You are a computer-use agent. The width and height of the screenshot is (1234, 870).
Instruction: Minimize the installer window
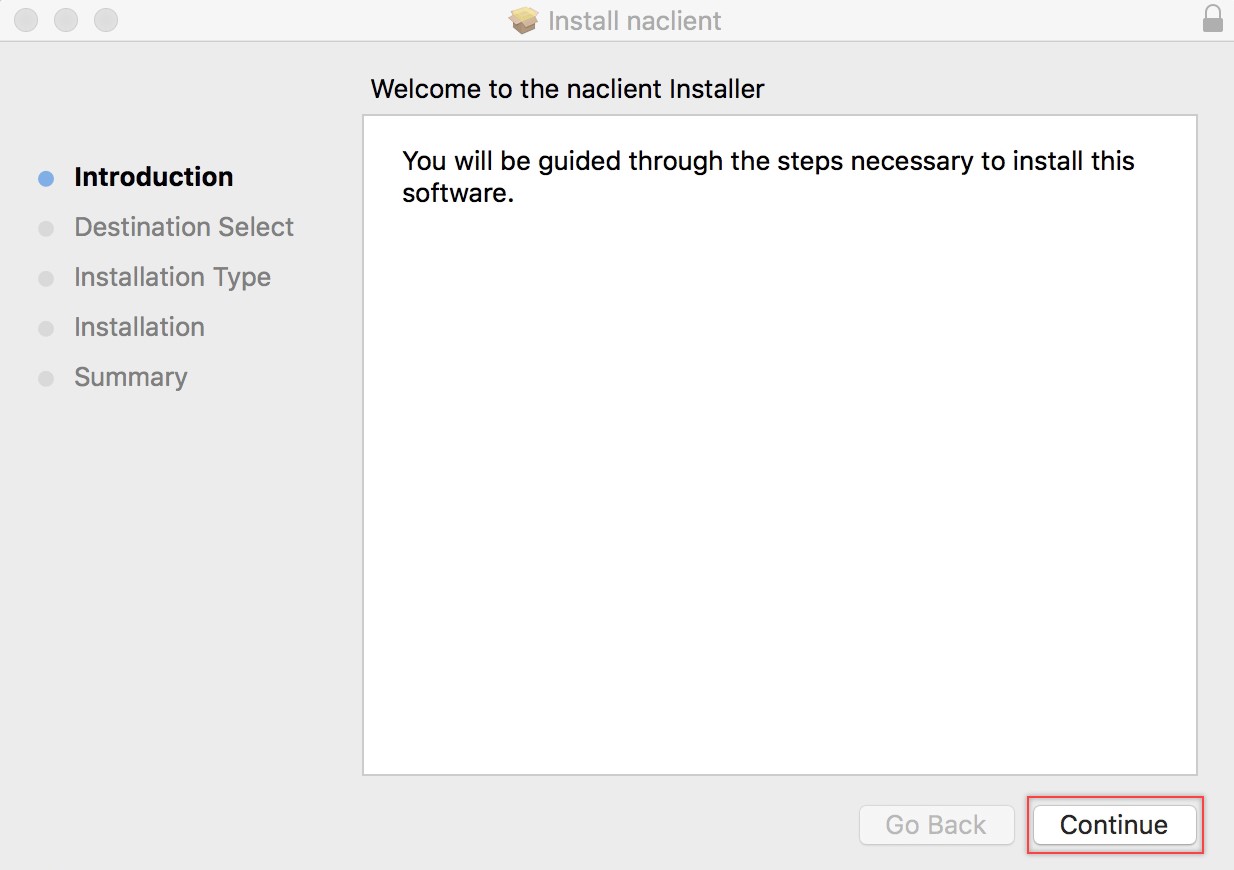[x=66, y=20]
